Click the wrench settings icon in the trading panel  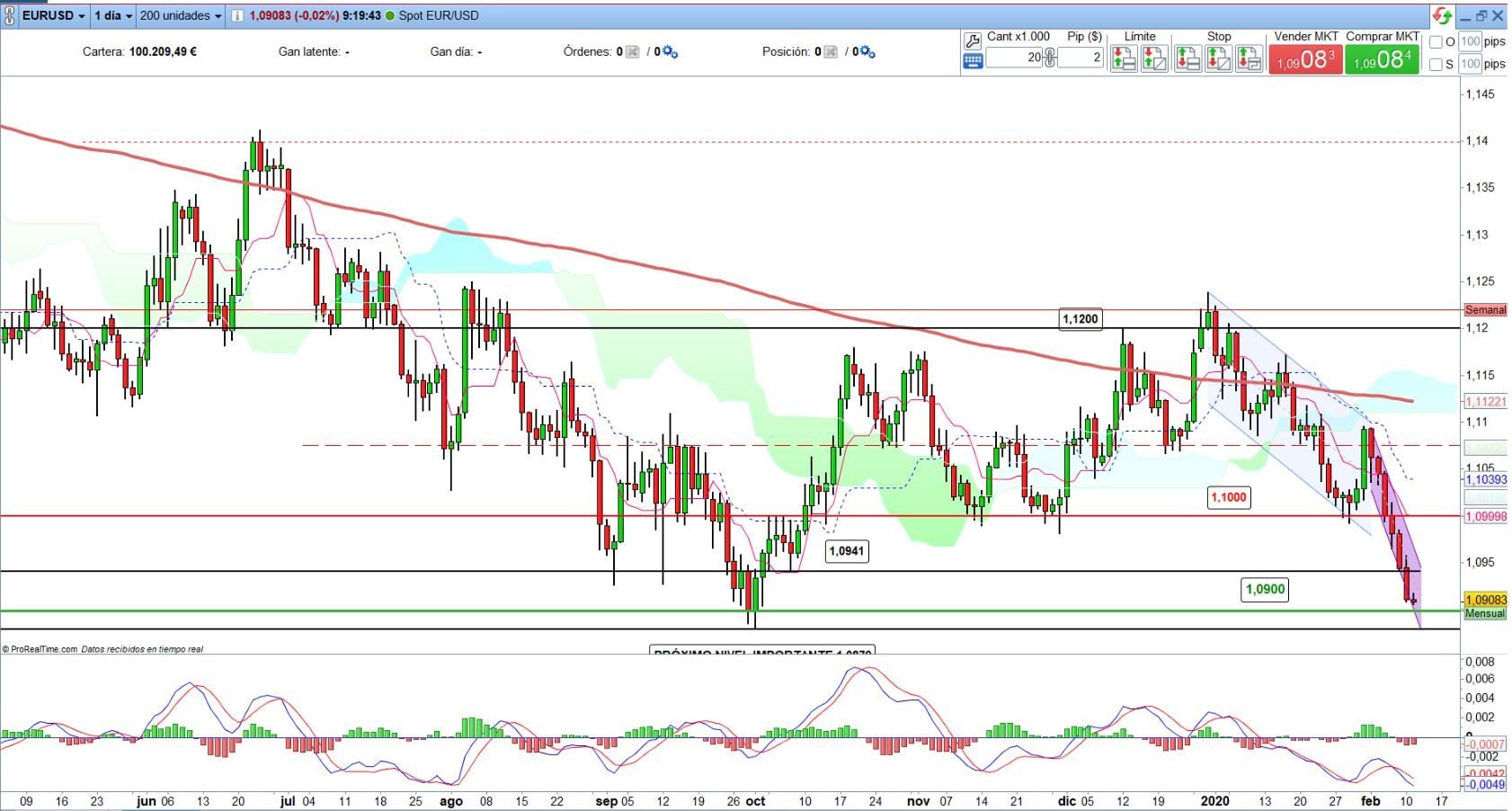[x=971, y=40]
